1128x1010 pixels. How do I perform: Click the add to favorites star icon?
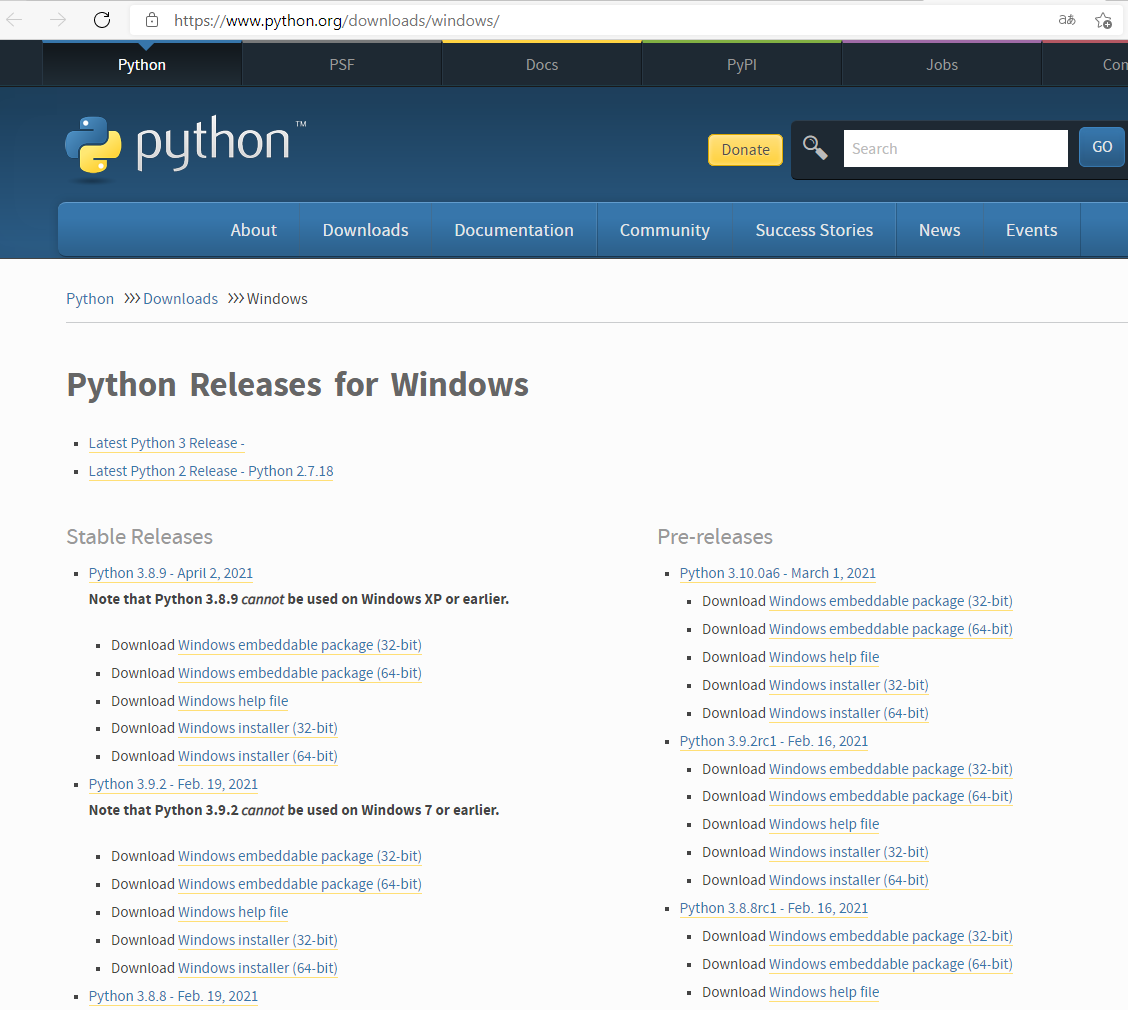(x=1104, y=21)
